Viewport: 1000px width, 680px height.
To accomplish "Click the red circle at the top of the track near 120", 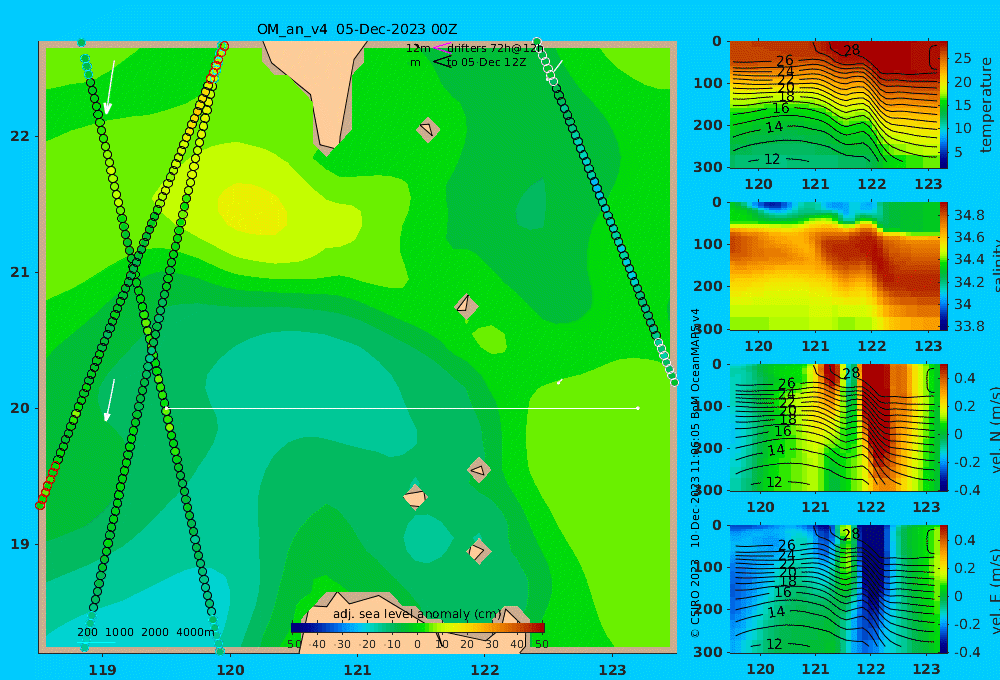I will 224,45.
